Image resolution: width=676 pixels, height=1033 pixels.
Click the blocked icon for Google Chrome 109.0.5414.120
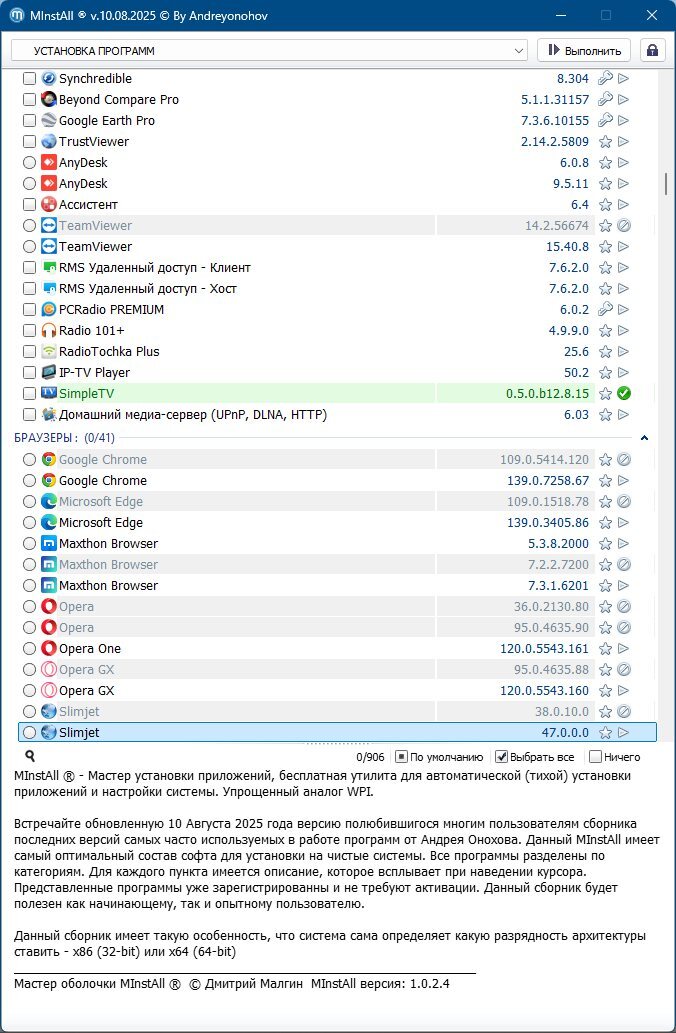point(624,459)
